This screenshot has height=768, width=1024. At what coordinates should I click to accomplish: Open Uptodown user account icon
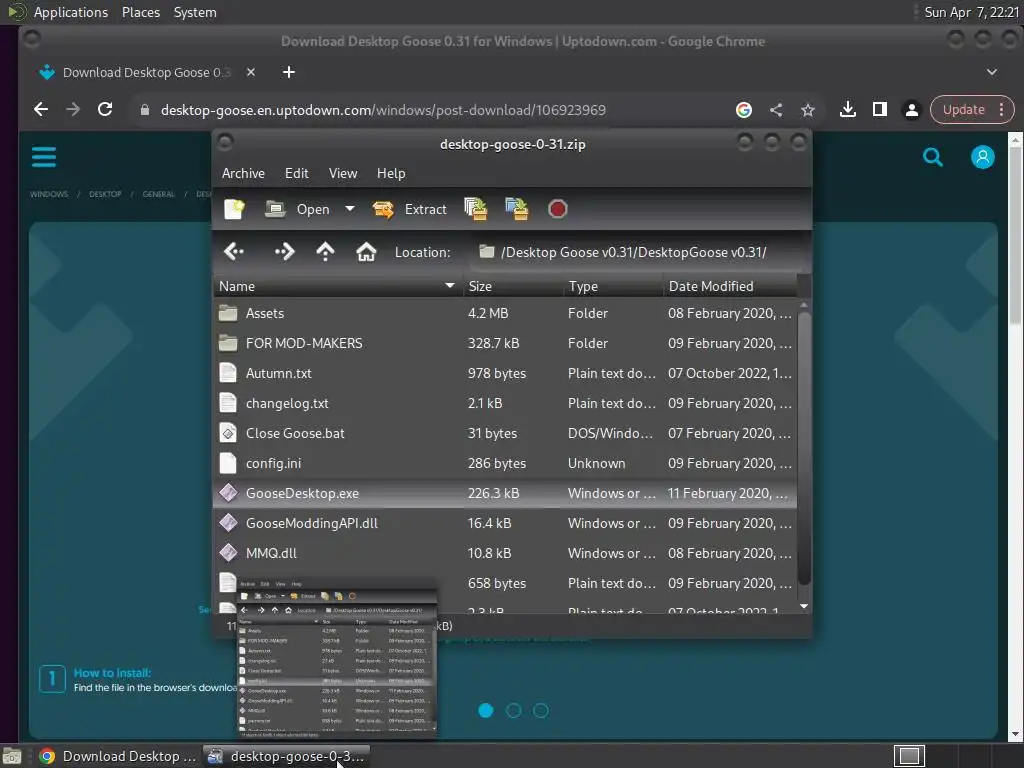click(982, 157)
